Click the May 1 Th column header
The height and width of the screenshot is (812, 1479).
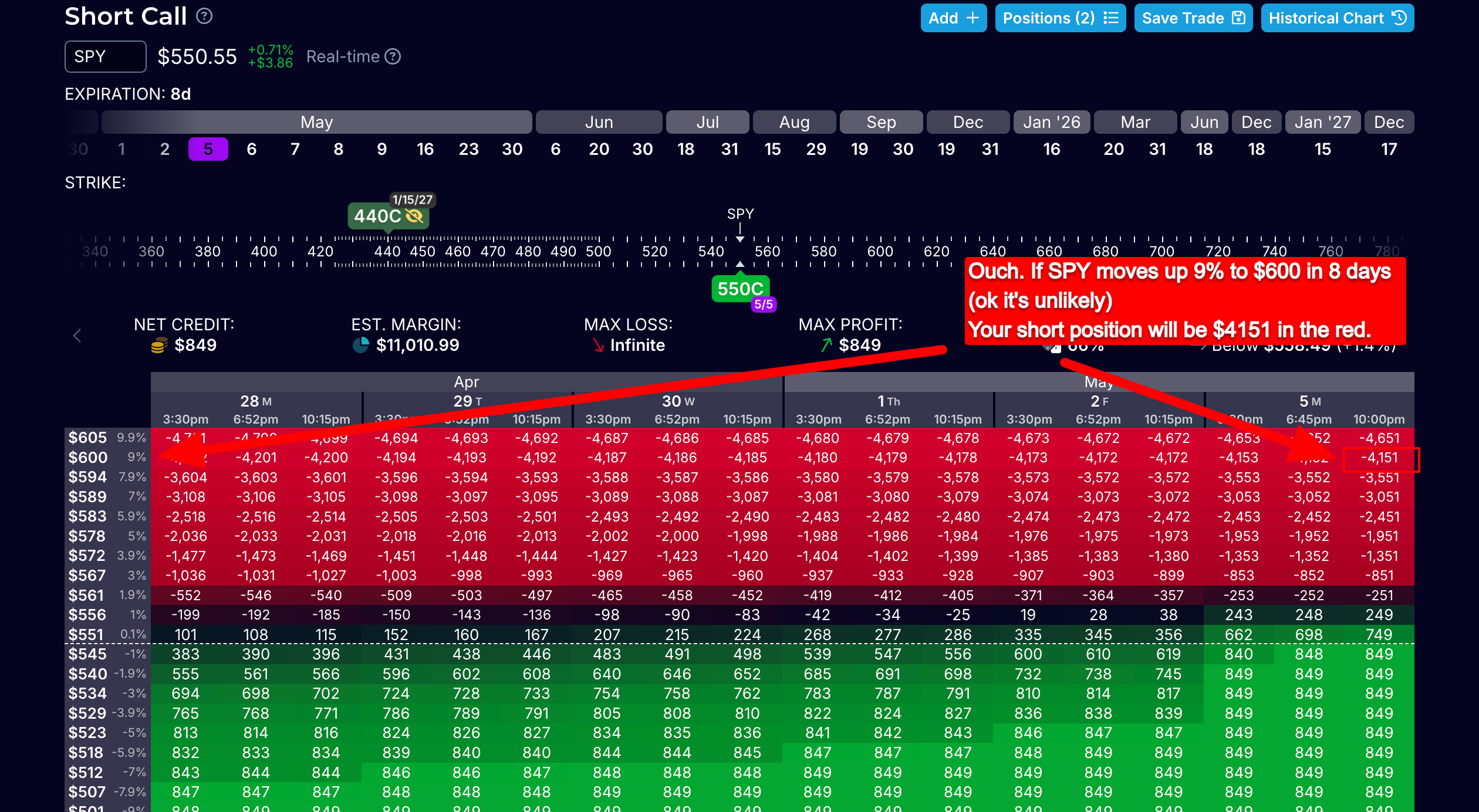[x=889, y=401]
